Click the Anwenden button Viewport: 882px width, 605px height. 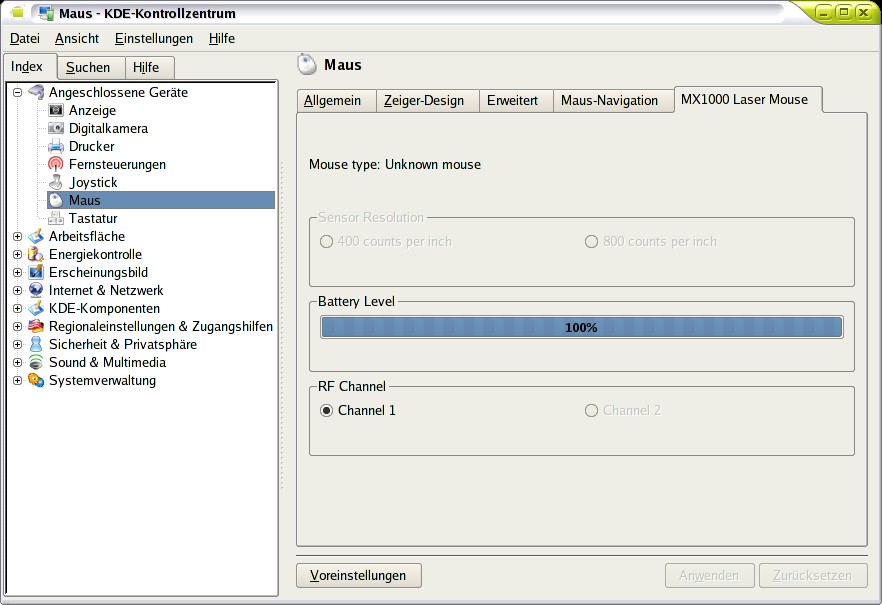pyautogui.click(x=709, y=576)
